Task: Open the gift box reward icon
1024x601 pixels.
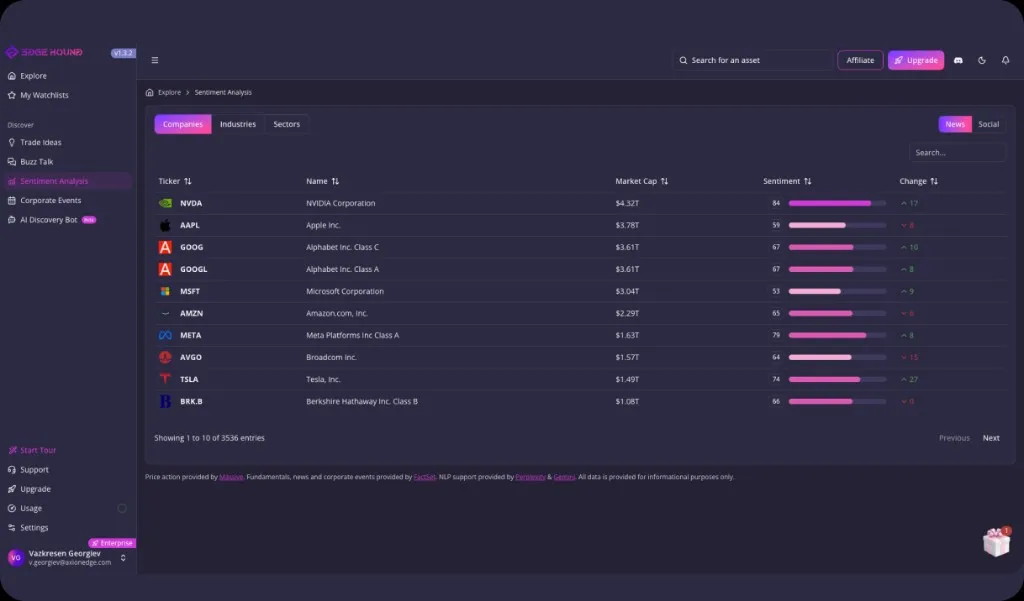Action: coord(996,541)
